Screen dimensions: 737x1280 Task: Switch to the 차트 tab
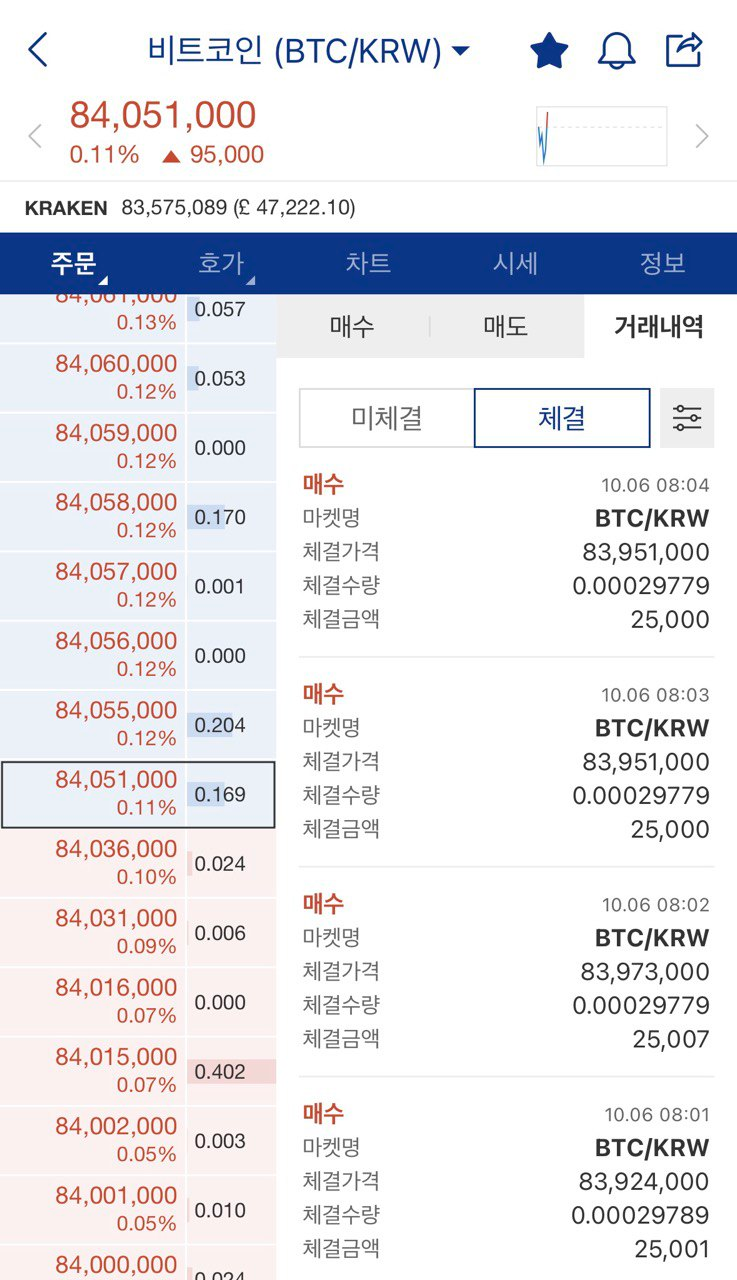[368, 263]
